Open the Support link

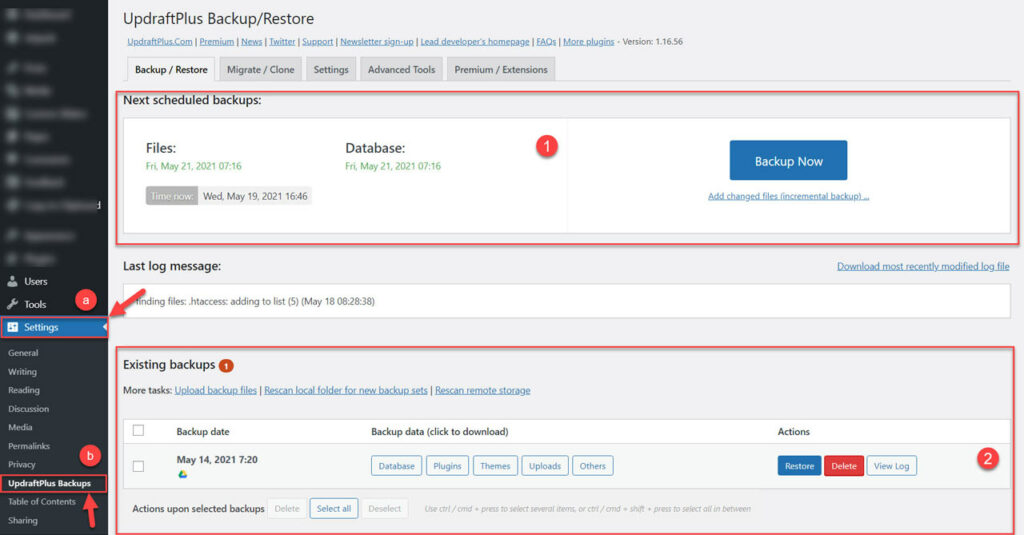317,42
